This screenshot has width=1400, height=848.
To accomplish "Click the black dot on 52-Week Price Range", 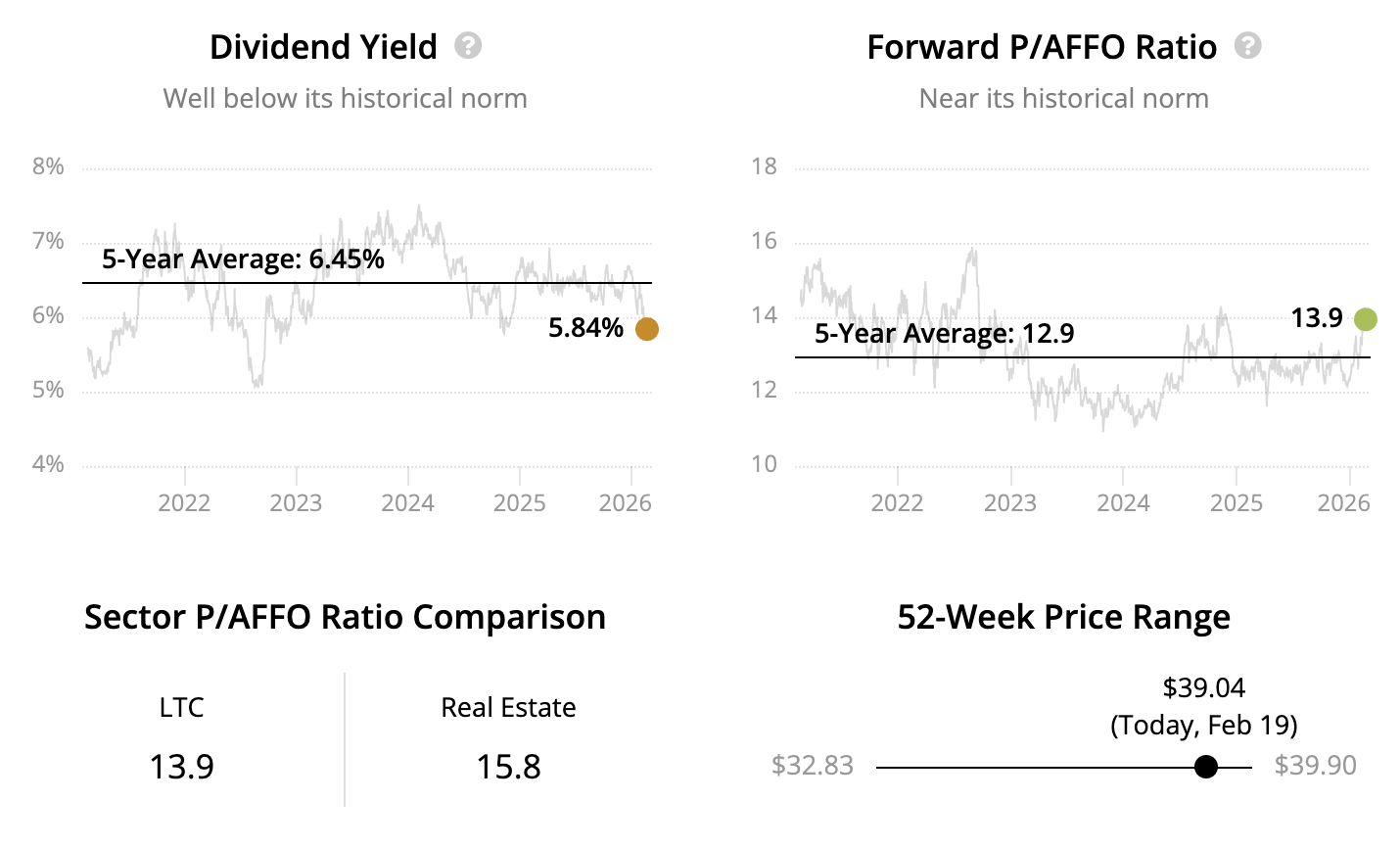I will [x=1206, y=767].
